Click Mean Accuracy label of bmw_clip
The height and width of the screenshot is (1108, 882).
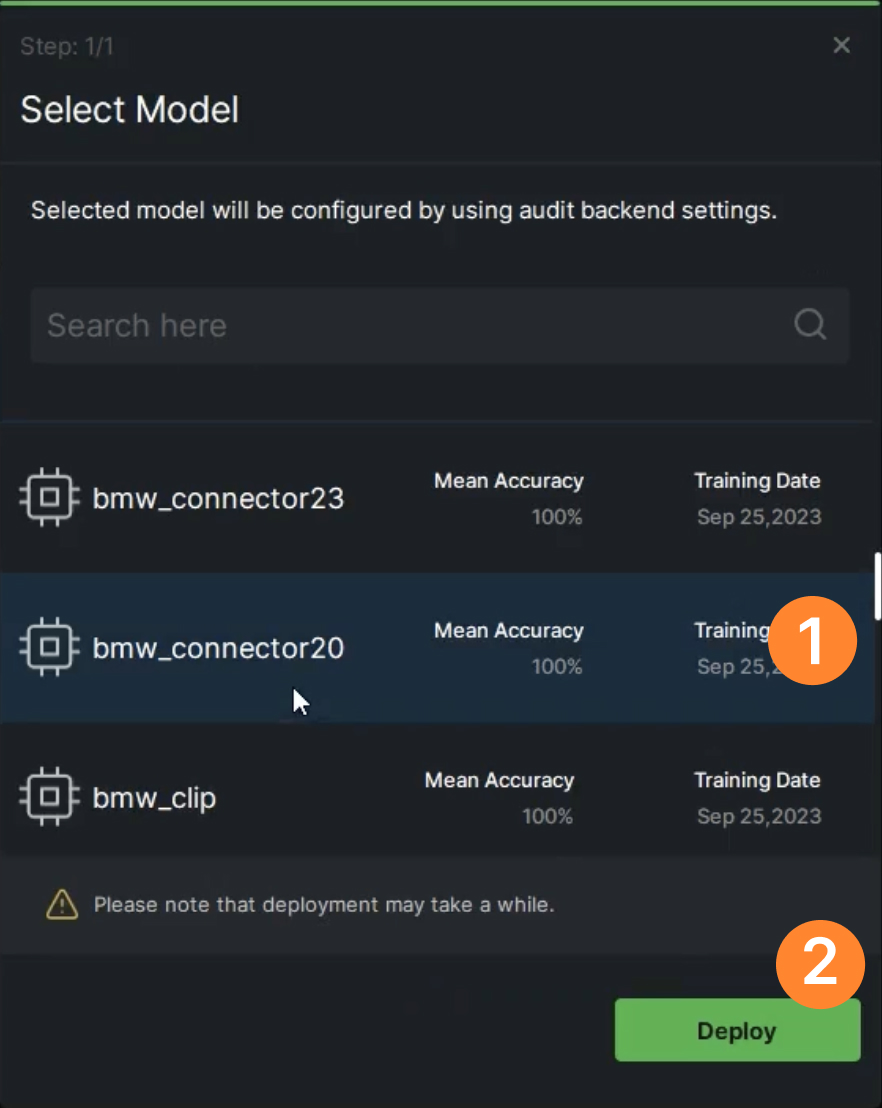500,780
